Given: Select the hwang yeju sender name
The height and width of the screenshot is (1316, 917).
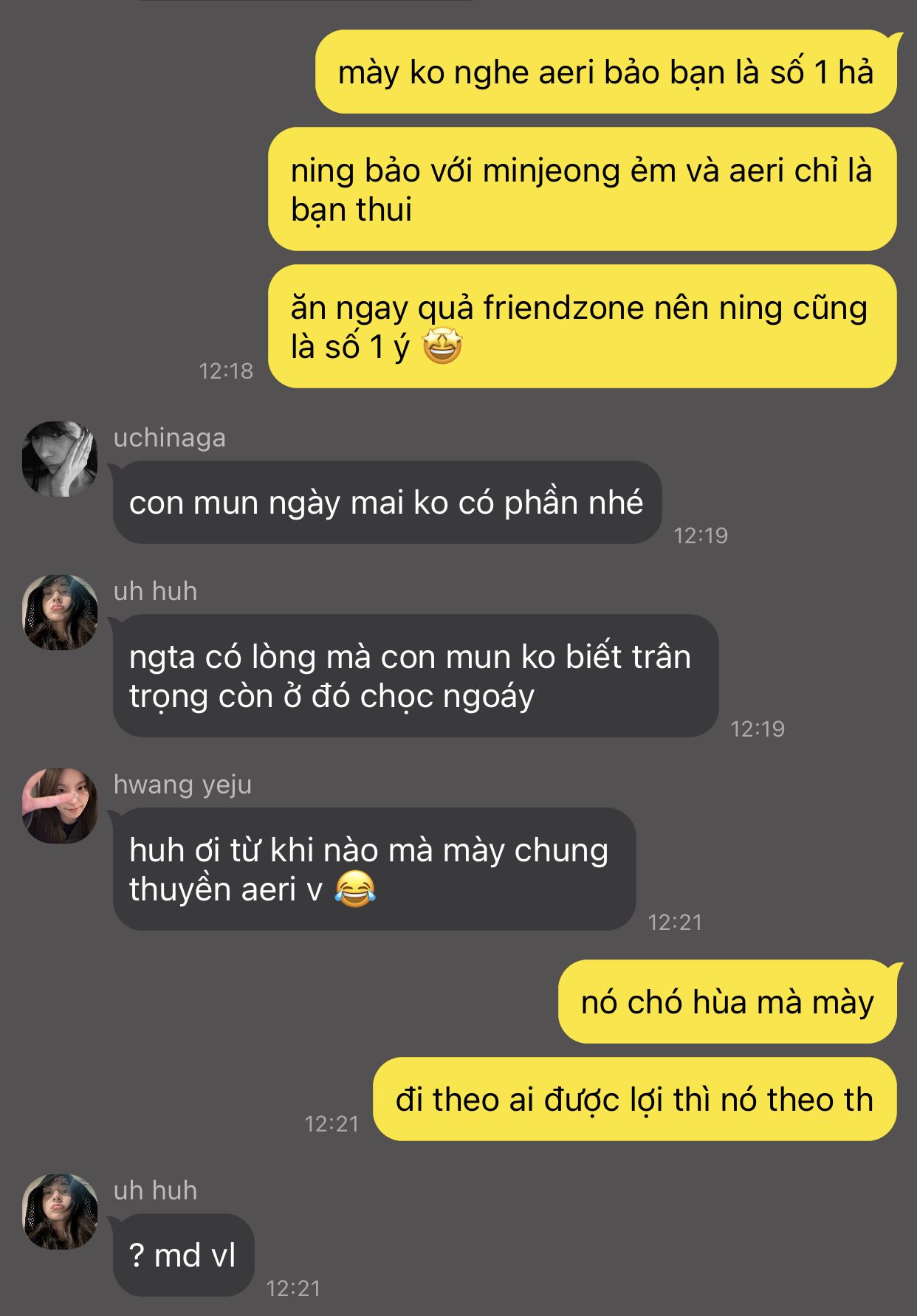Looking at the screenshot, I should point(182,785).
